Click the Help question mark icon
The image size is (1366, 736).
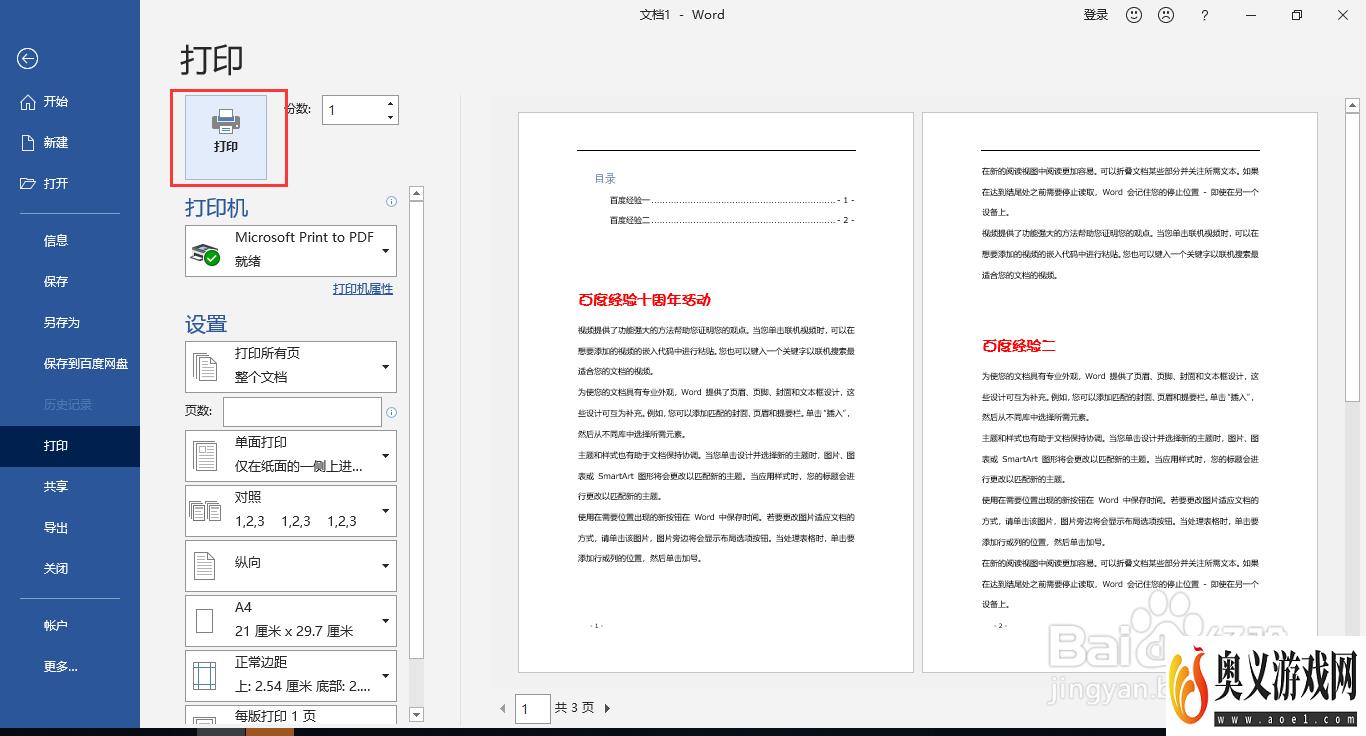pos(1204,15)
